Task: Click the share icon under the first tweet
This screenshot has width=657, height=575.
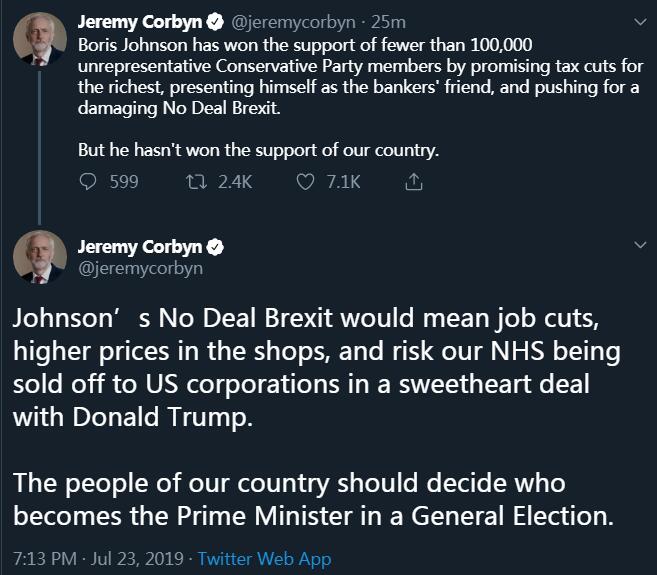Action: [414, 182]
